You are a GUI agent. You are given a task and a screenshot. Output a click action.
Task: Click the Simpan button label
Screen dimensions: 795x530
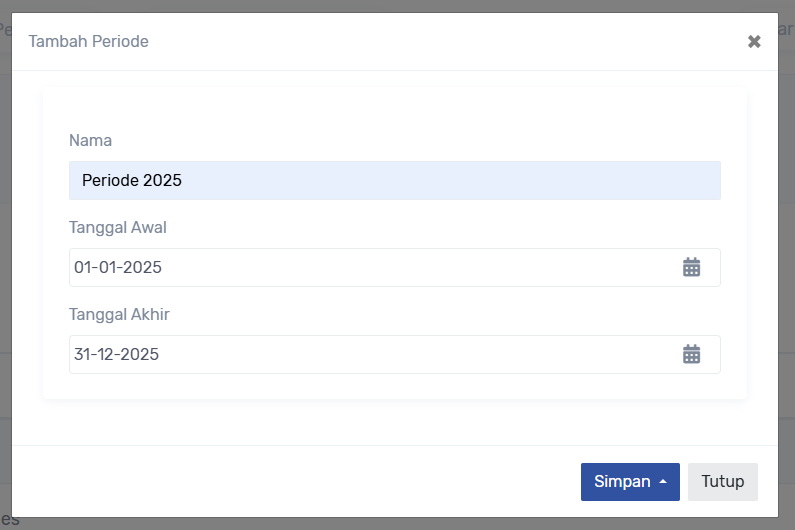pyautogui.click(x=622, y=481)
